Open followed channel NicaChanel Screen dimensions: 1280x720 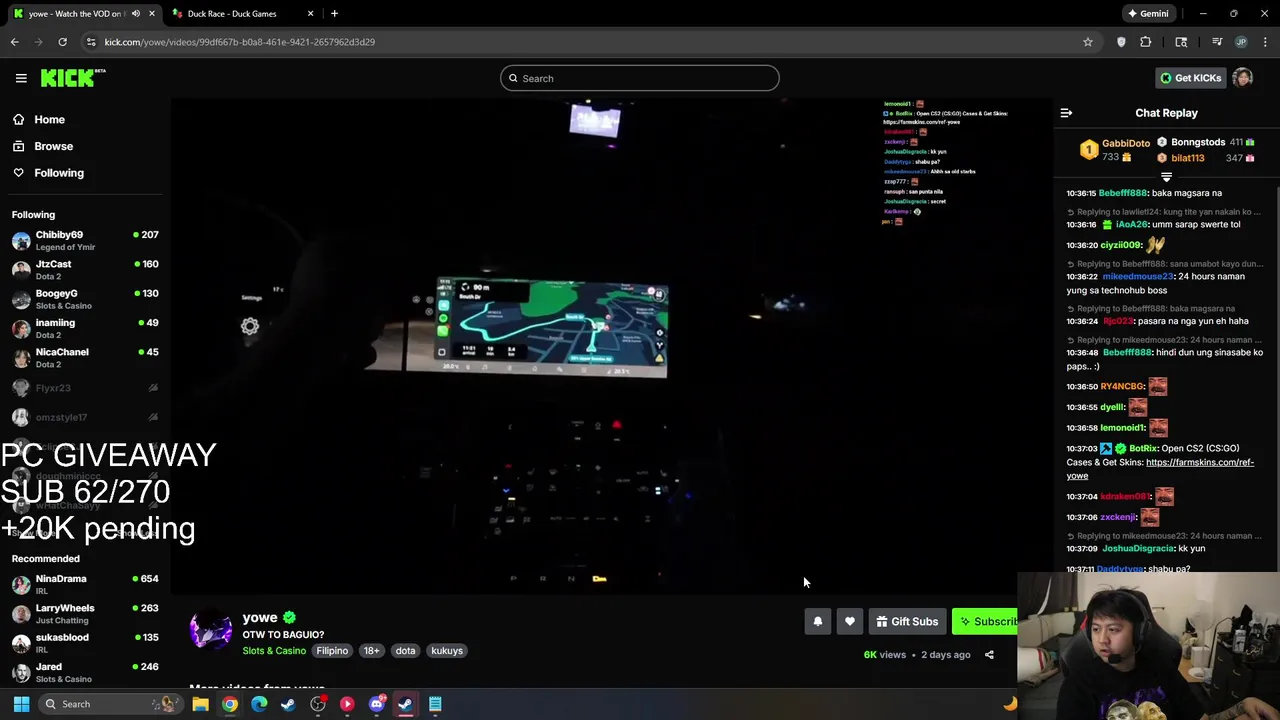pos(85,358)
